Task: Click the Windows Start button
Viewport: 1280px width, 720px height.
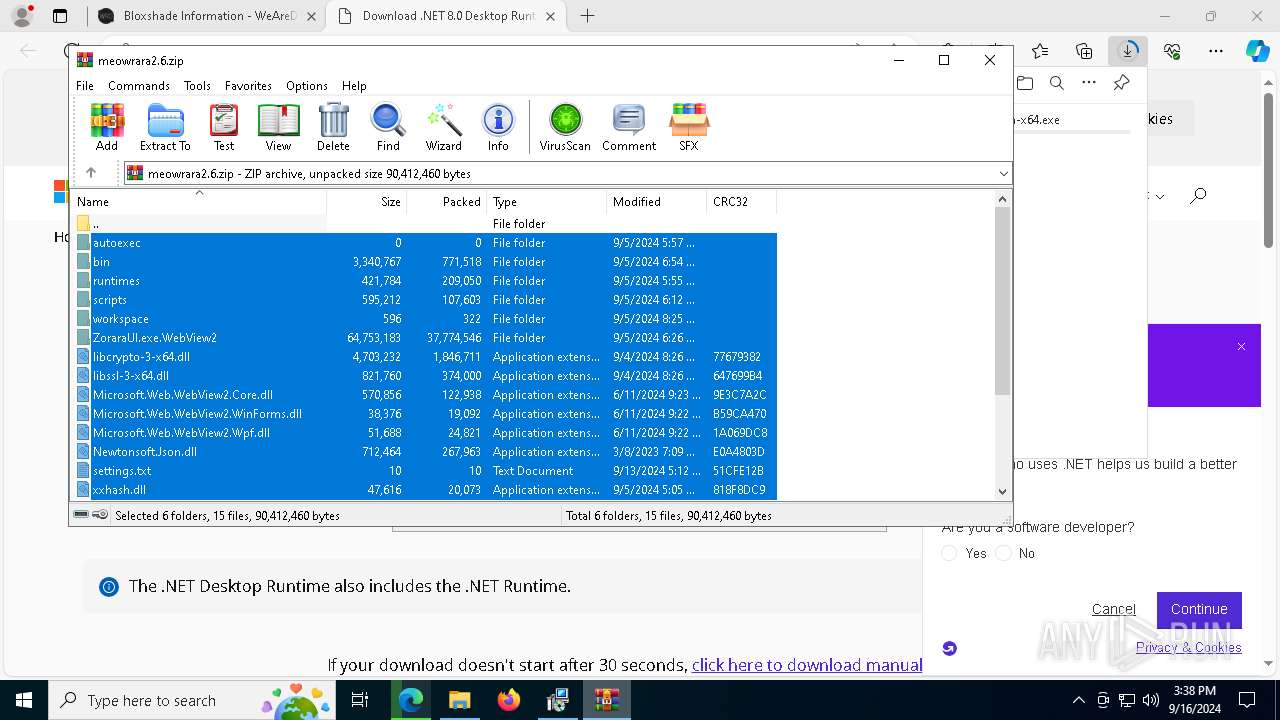Action: point(24,700)
